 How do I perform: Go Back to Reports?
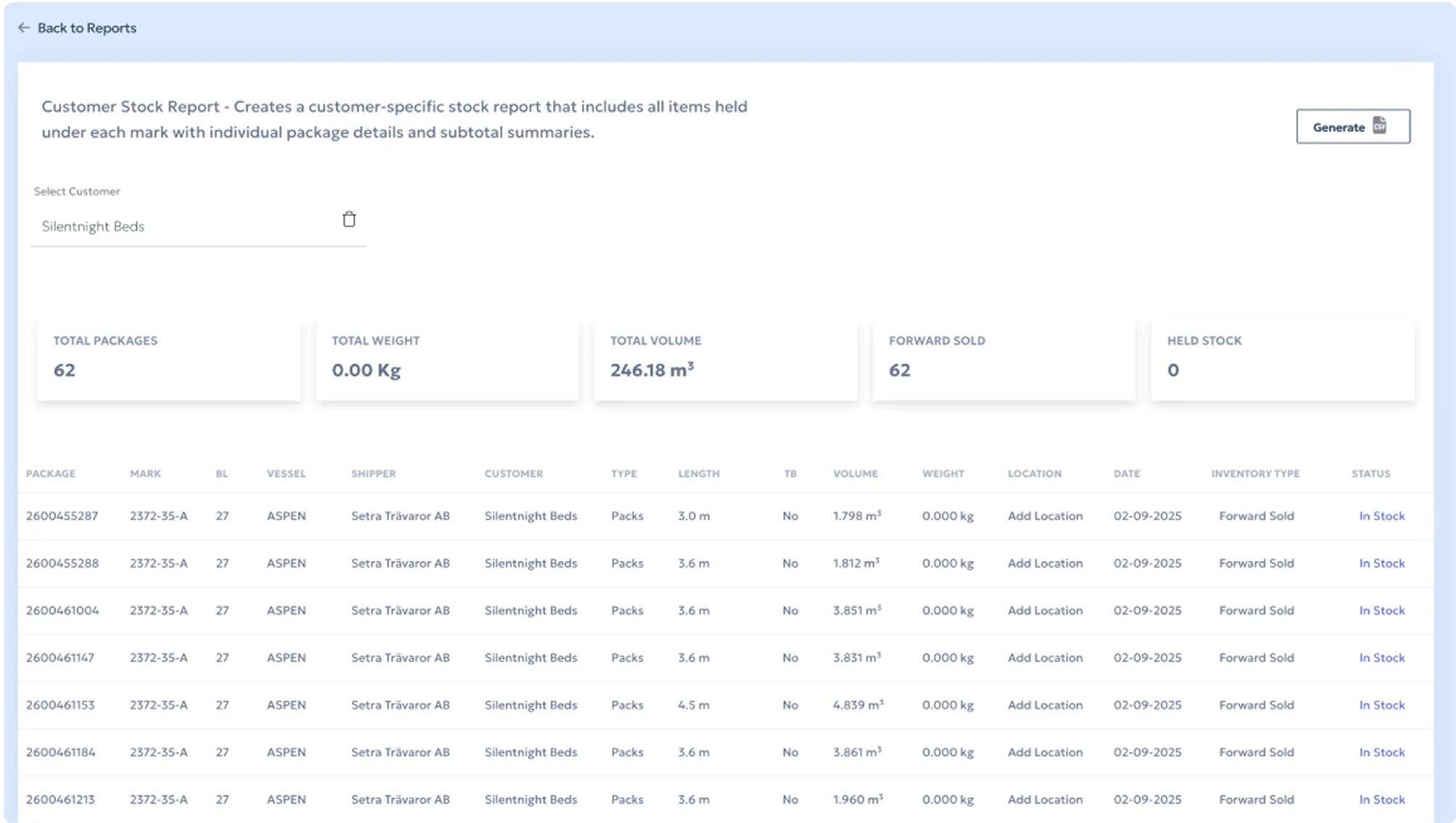pyautogui.click(x=86, y=28)
